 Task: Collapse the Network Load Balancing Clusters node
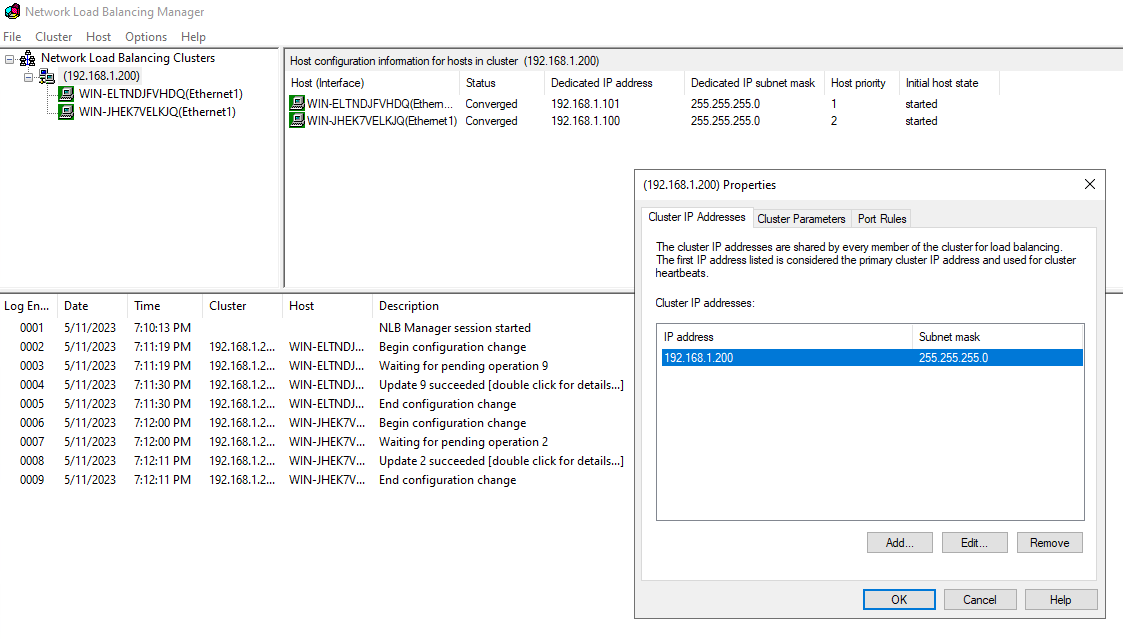[x=11, y=57]
